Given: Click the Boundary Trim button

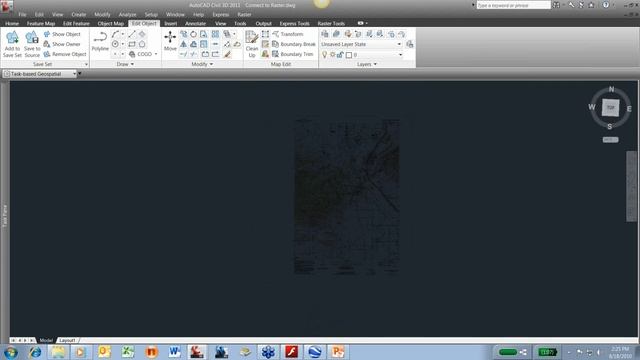Looking at the screenshot, I should coord(293,54).
